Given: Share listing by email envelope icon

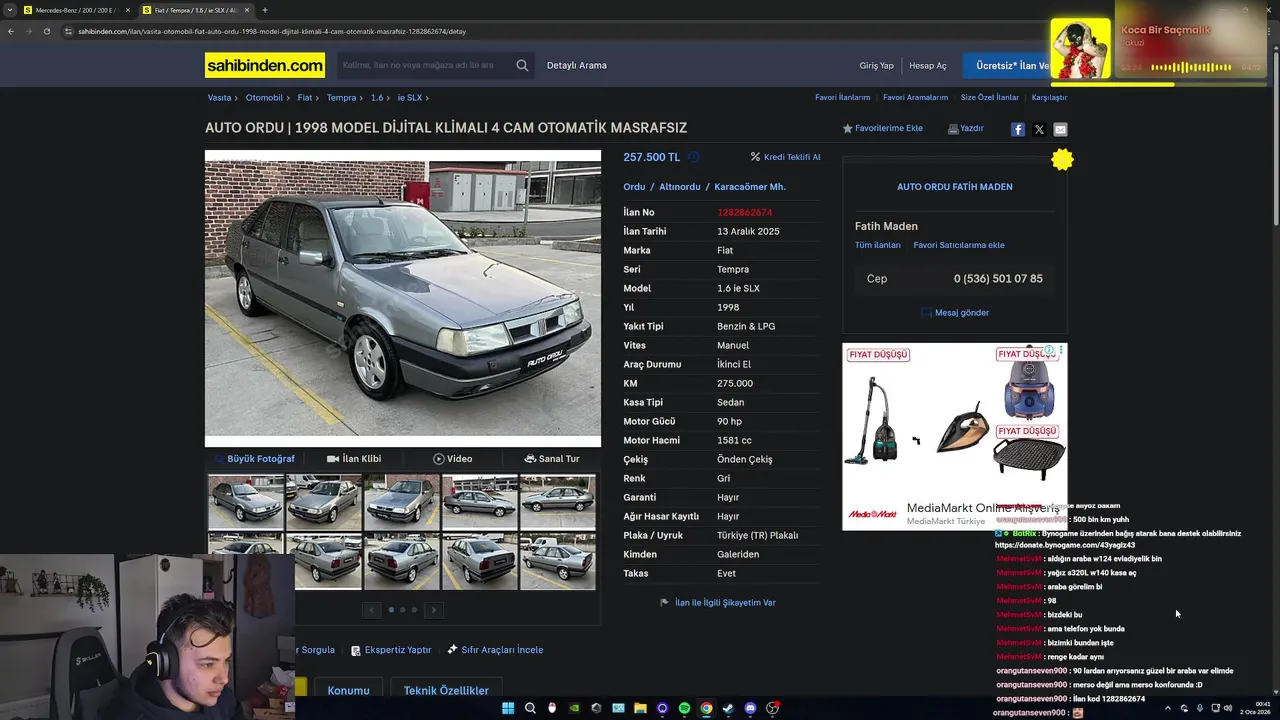Looking at the screenshot, I should pos(1060,129).
